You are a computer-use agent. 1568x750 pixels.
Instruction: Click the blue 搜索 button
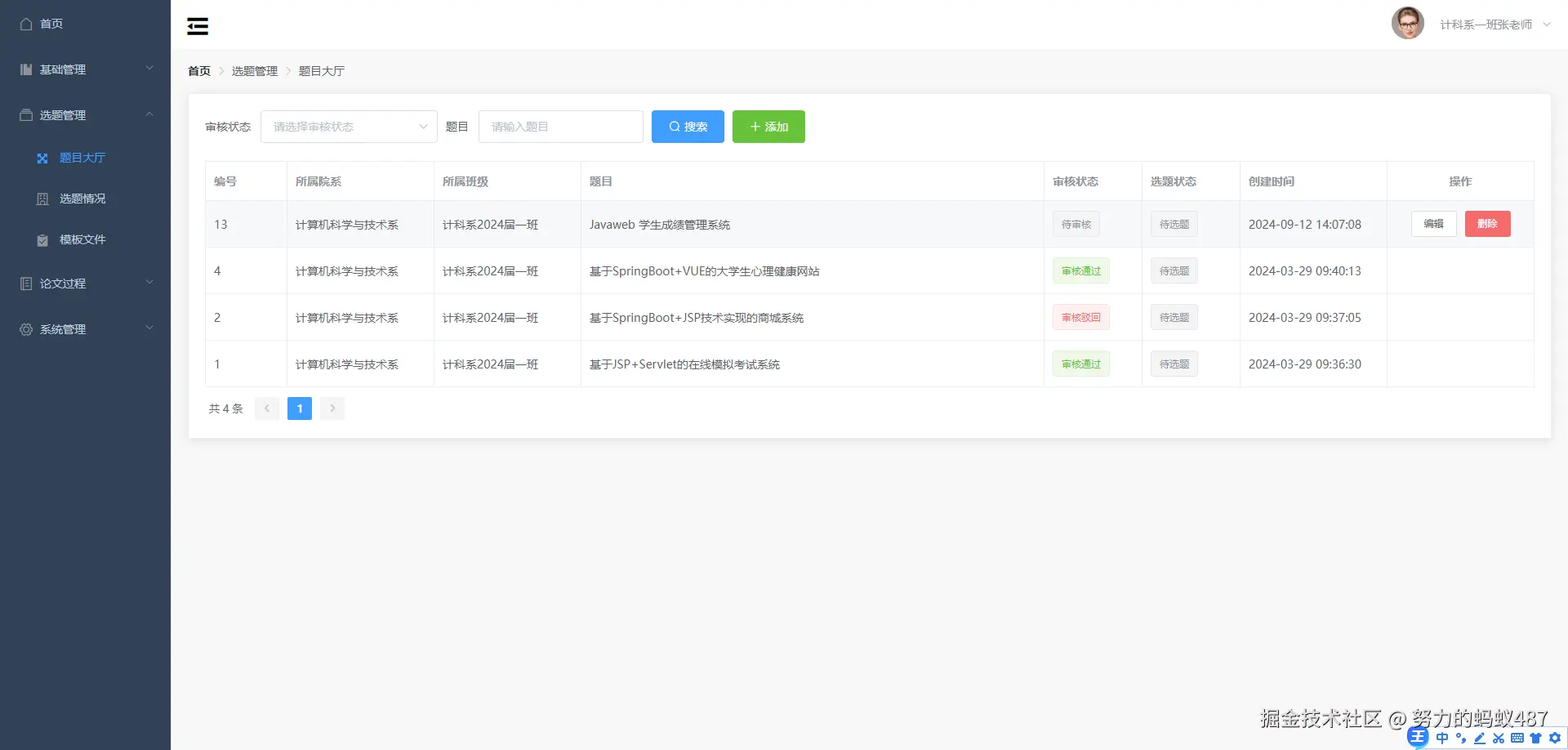point(688,127)
